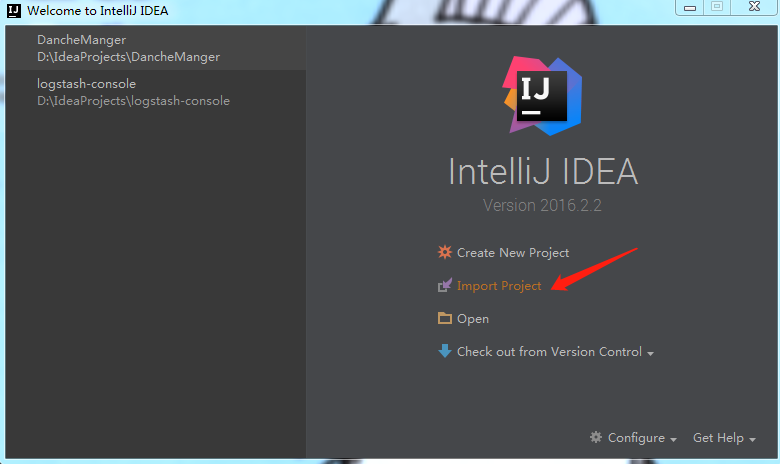Close the Welcome to IntelliJ IDEA window
780x464 pixels.
[x=754, y=6]
